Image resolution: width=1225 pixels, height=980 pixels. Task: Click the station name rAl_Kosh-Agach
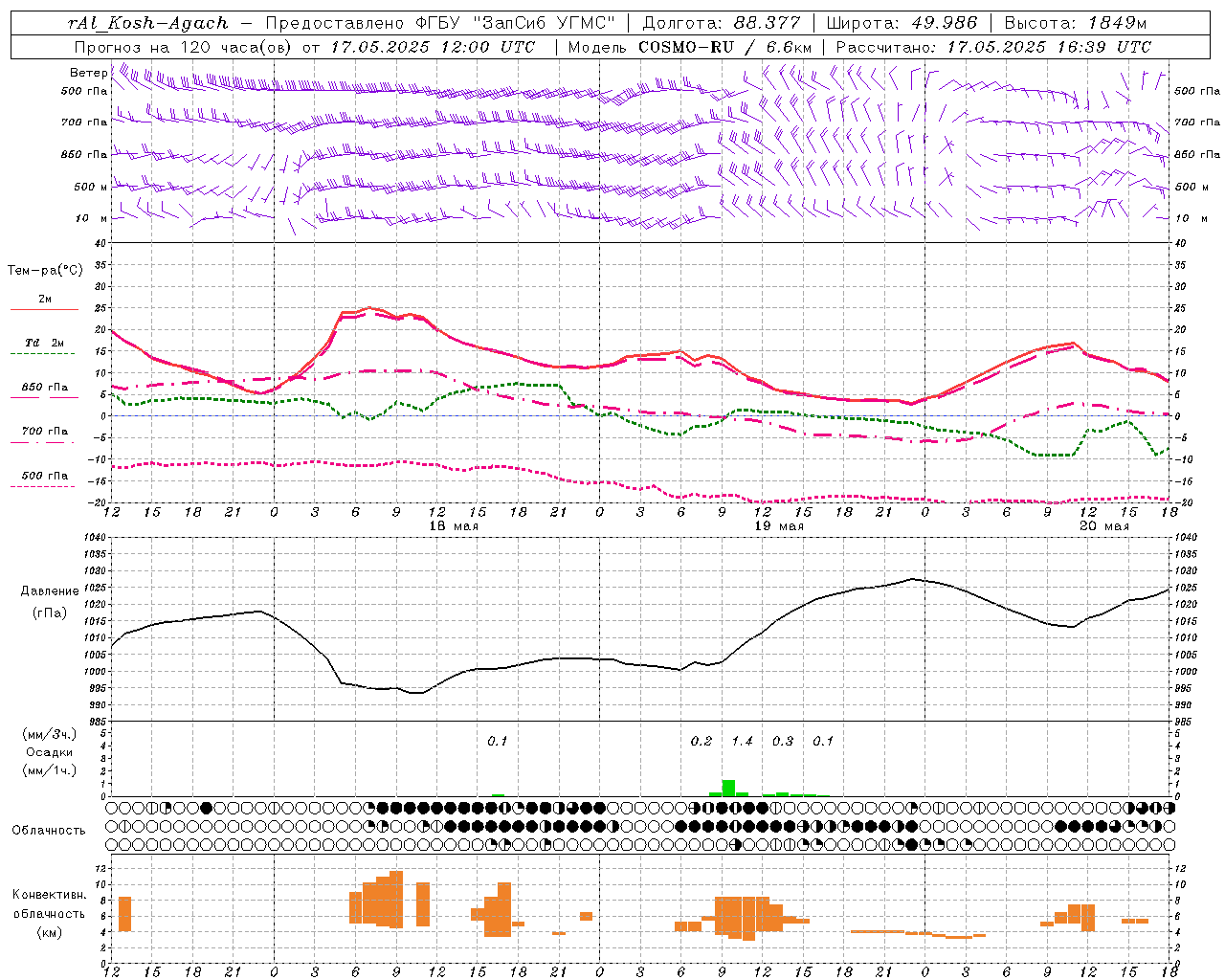click(148, 22)
